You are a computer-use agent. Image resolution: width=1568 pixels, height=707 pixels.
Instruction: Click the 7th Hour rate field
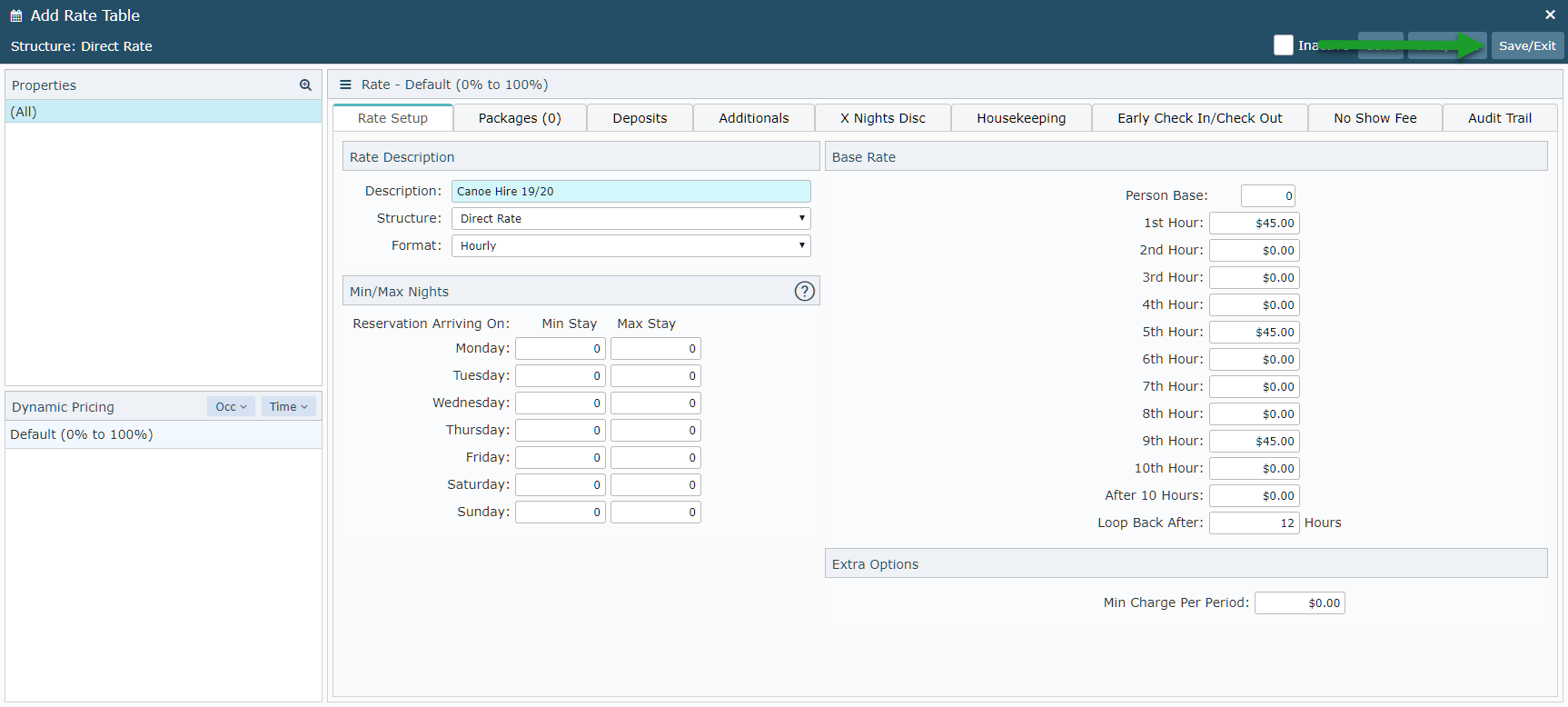1254,387
